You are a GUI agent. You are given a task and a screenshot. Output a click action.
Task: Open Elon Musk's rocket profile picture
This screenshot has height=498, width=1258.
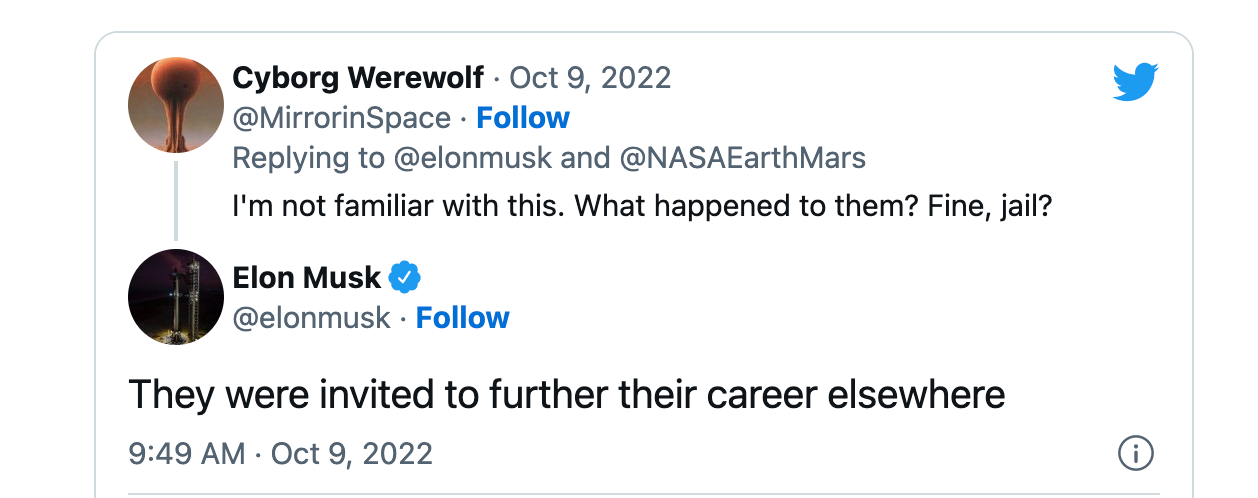176,297
